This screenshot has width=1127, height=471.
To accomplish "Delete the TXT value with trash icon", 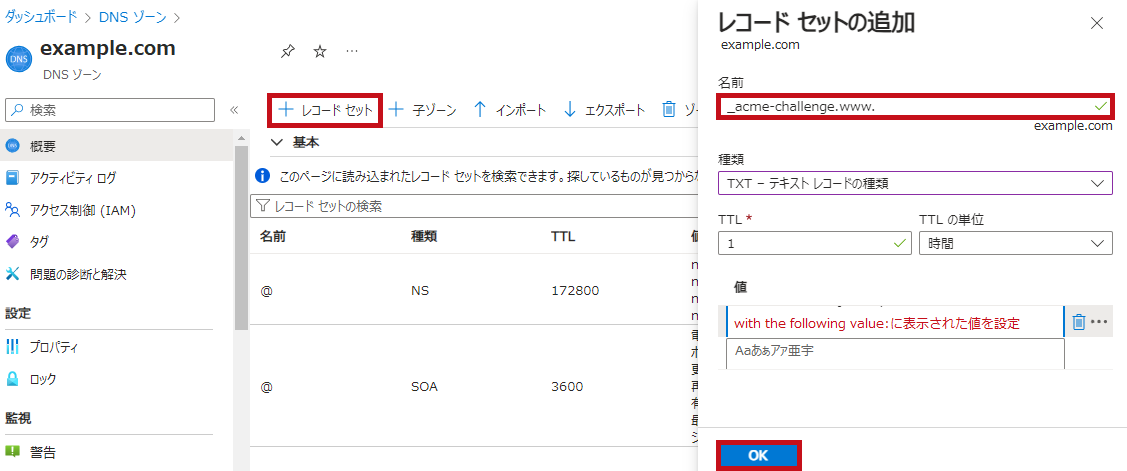I will pyautogui.click(x=1078, y=322).
